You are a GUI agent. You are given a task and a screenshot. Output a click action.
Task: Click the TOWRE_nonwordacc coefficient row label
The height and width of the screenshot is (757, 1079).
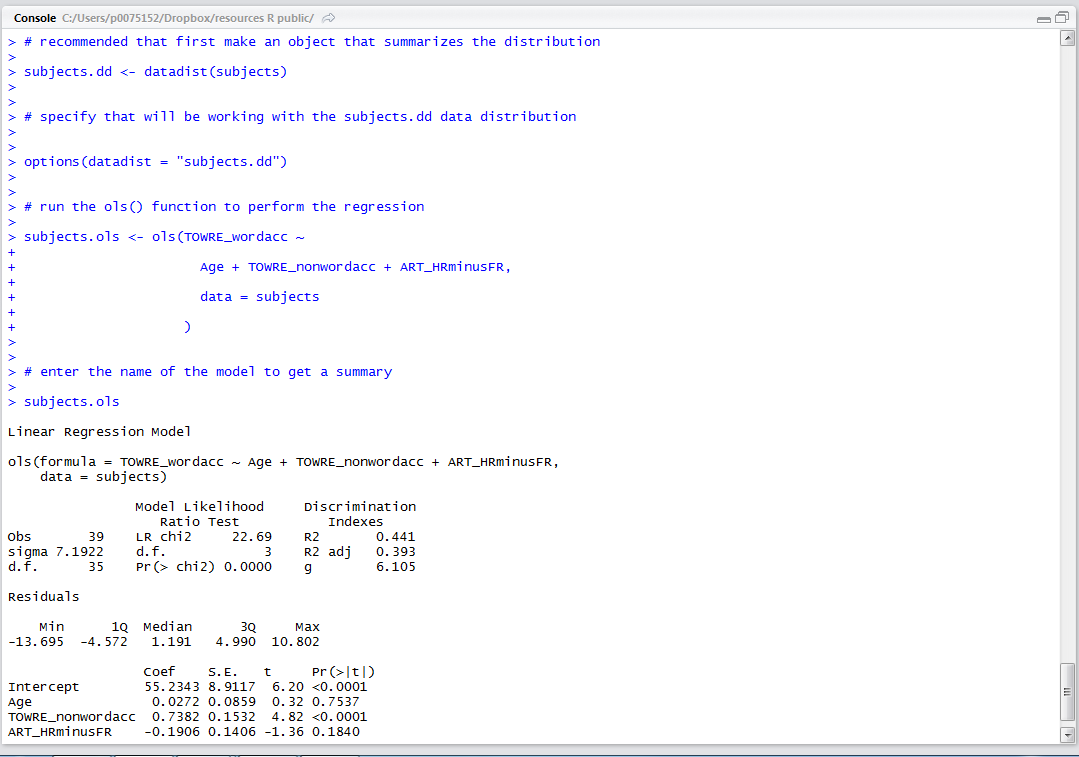(71, 717)
